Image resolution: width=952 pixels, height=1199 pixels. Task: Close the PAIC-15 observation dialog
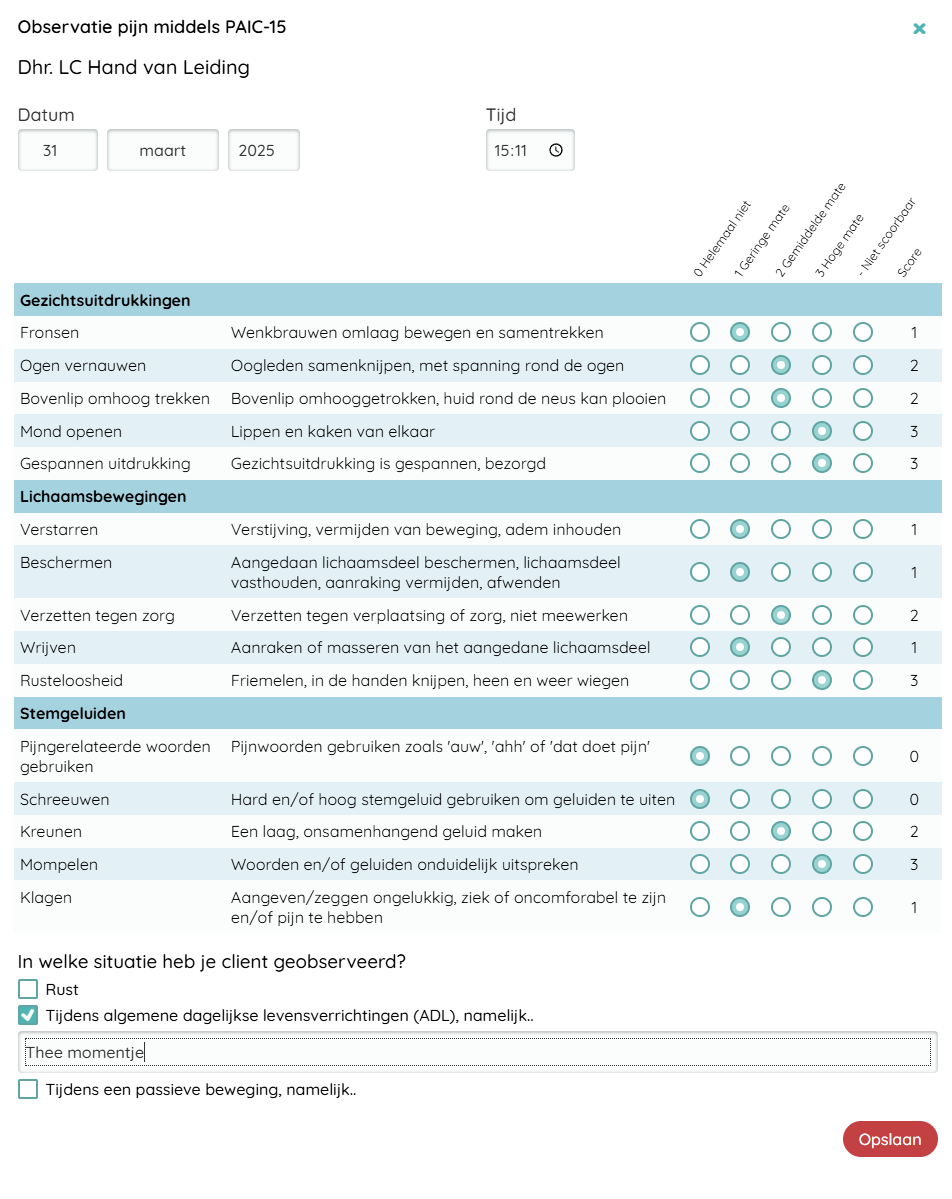[919, 29]
